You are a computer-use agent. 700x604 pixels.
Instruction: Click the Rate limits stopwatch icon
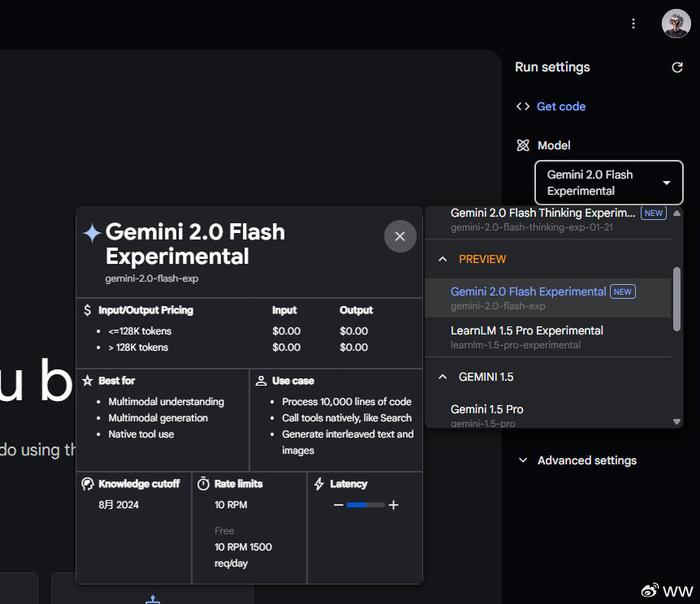[x=203, y=484]
